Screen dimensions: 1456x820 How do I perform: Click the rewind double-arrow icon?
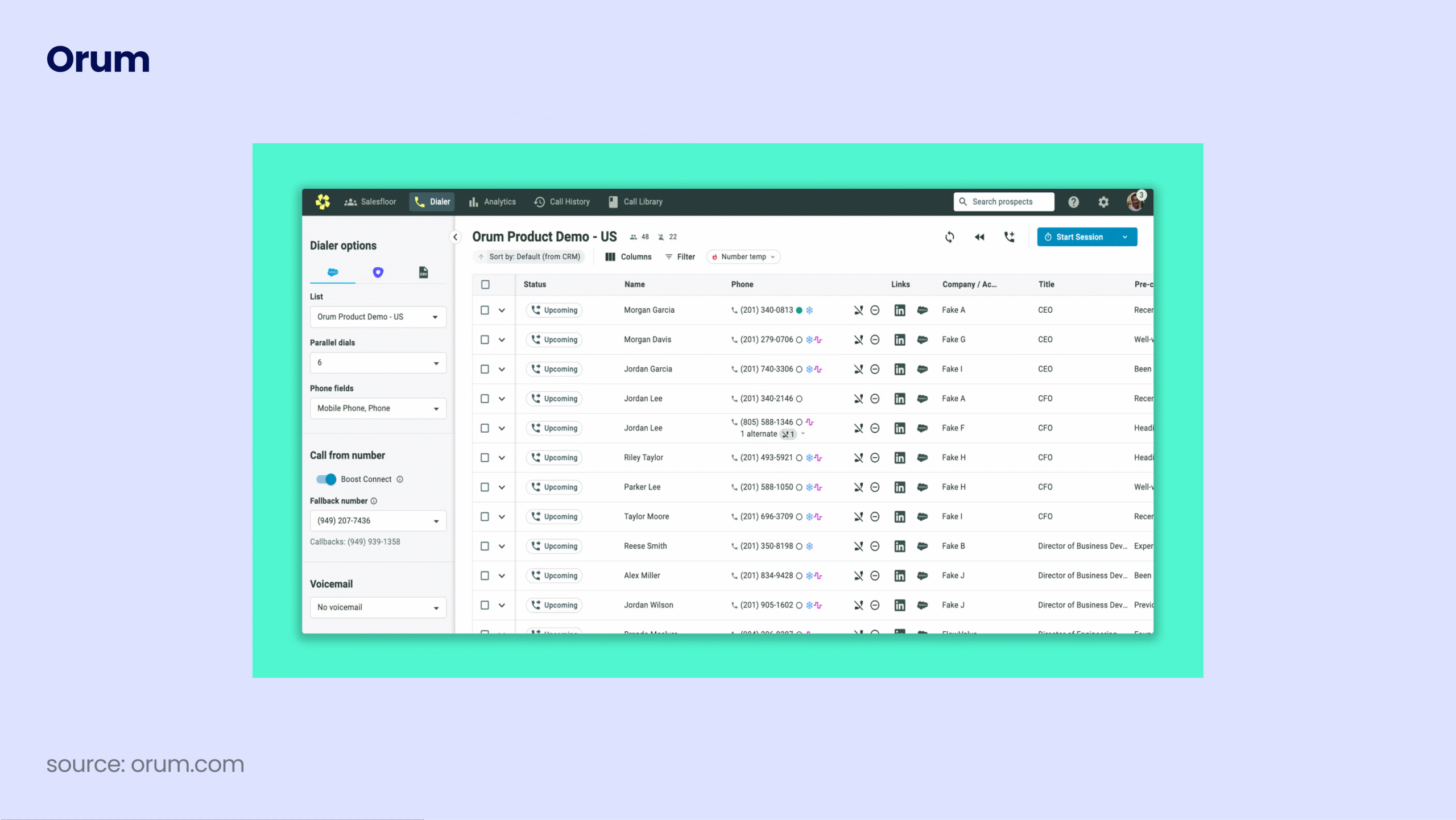point(979,237)
